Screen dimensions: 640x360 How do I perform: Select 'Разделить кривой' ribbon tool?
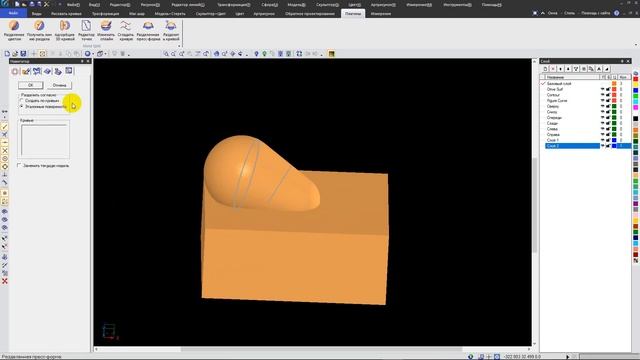coord(171,31)
